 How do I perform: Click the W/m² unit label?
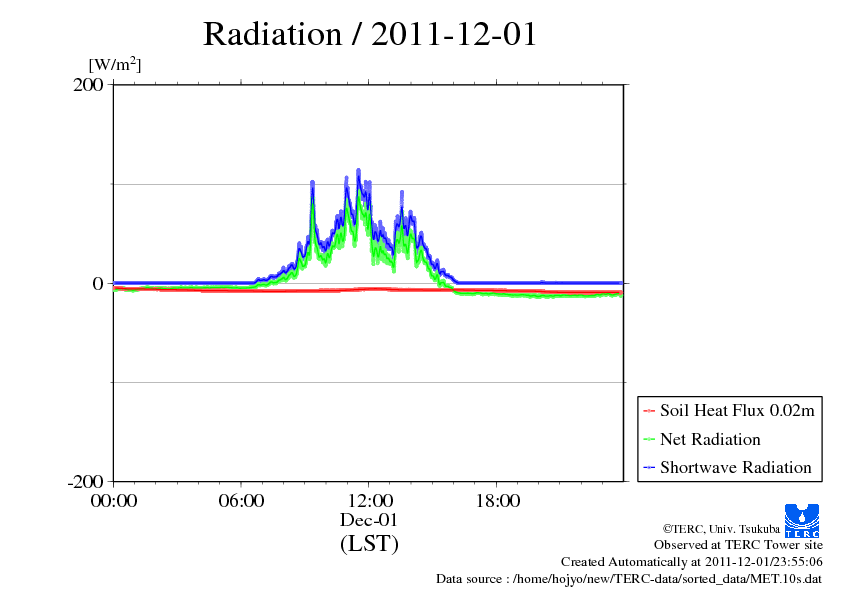click(115, 65)
